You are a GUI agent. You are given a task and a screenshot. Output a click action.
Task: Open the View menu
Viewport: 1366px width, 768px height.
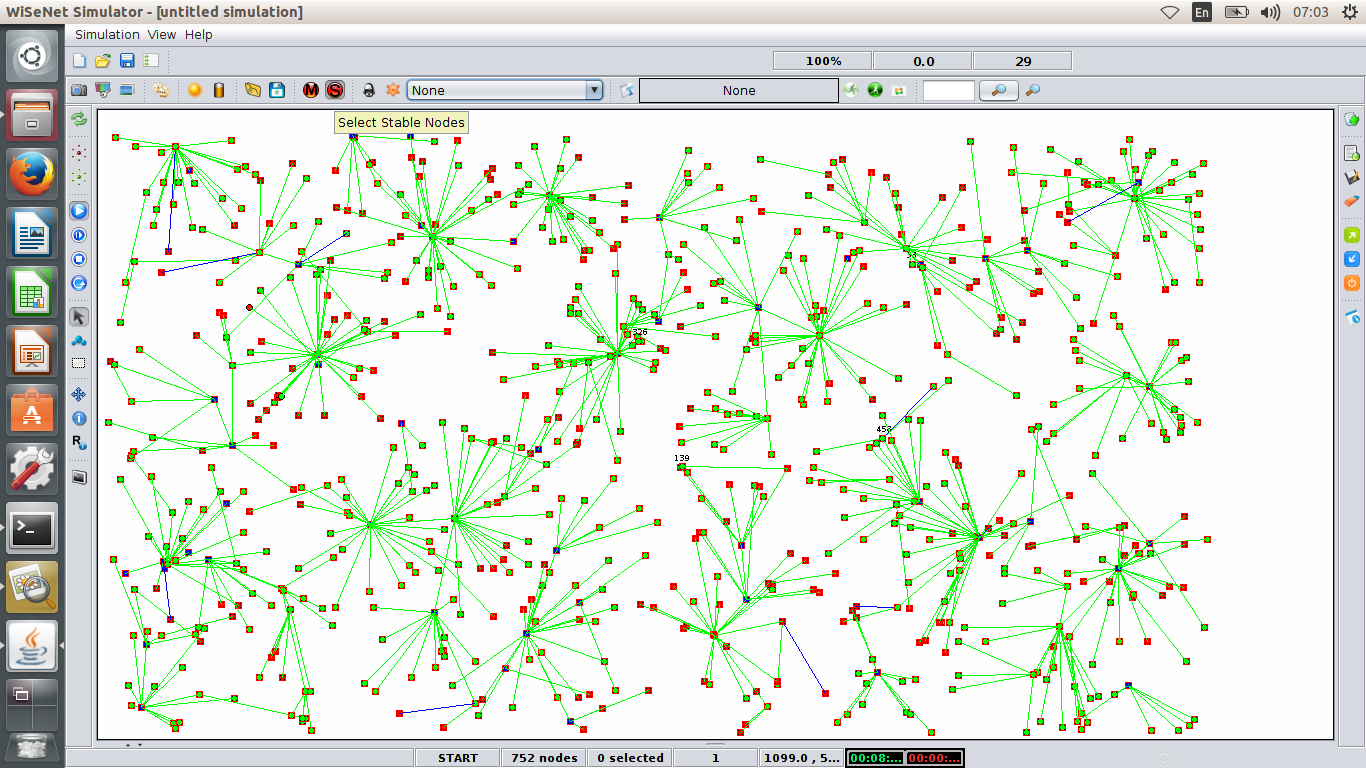(162, 34)
